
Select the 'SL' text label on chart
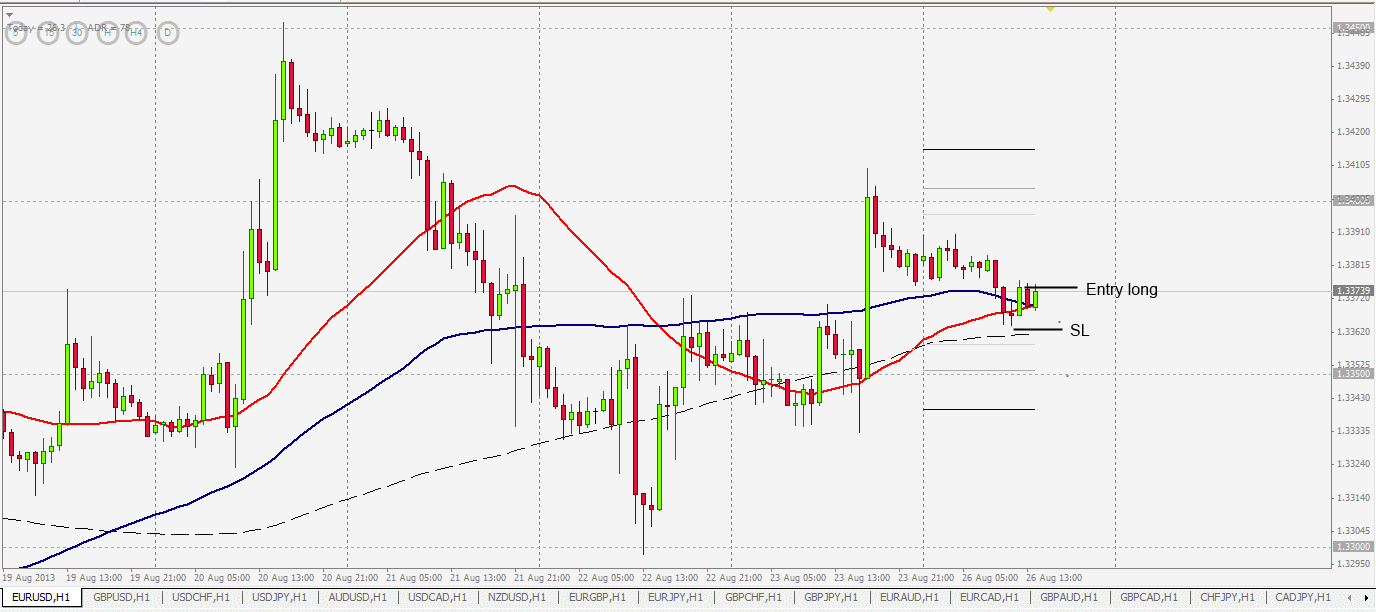pyautogui.click(x=1079, y=330)
